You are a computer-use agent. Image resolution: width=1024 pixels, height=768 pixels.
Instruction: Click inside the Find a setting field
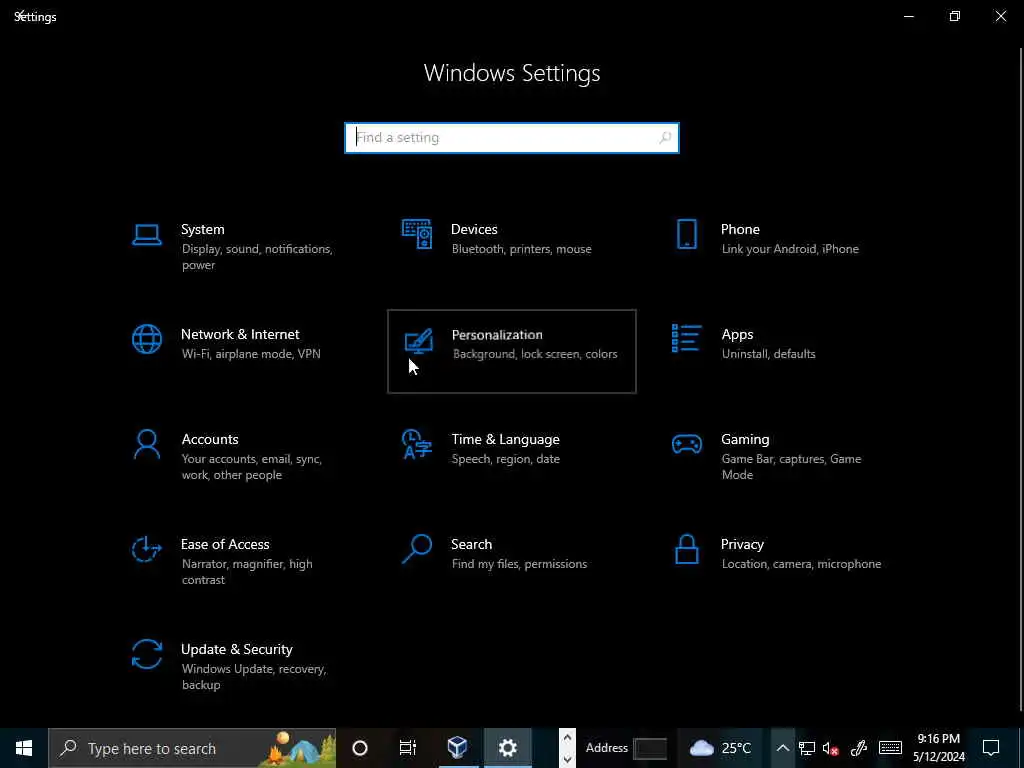(511, 138)
